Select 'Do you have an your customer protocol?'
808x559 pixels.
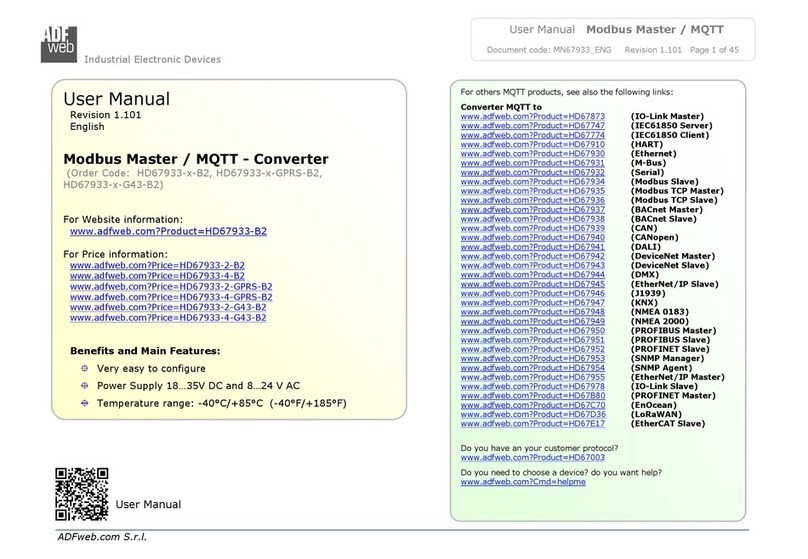tap(539, 448)
